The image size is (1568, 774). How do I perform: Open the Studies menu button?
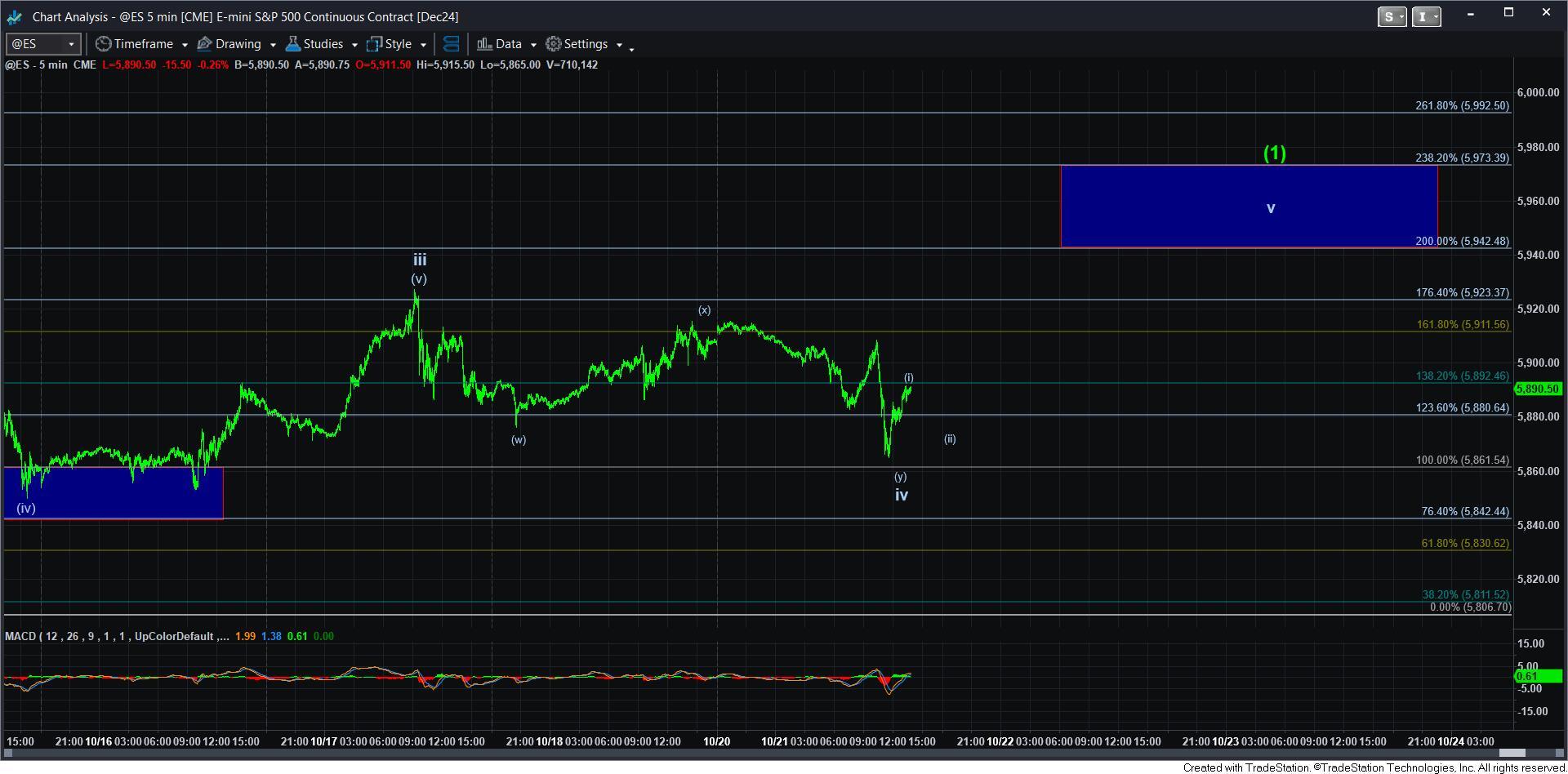(x=314, y=44)
